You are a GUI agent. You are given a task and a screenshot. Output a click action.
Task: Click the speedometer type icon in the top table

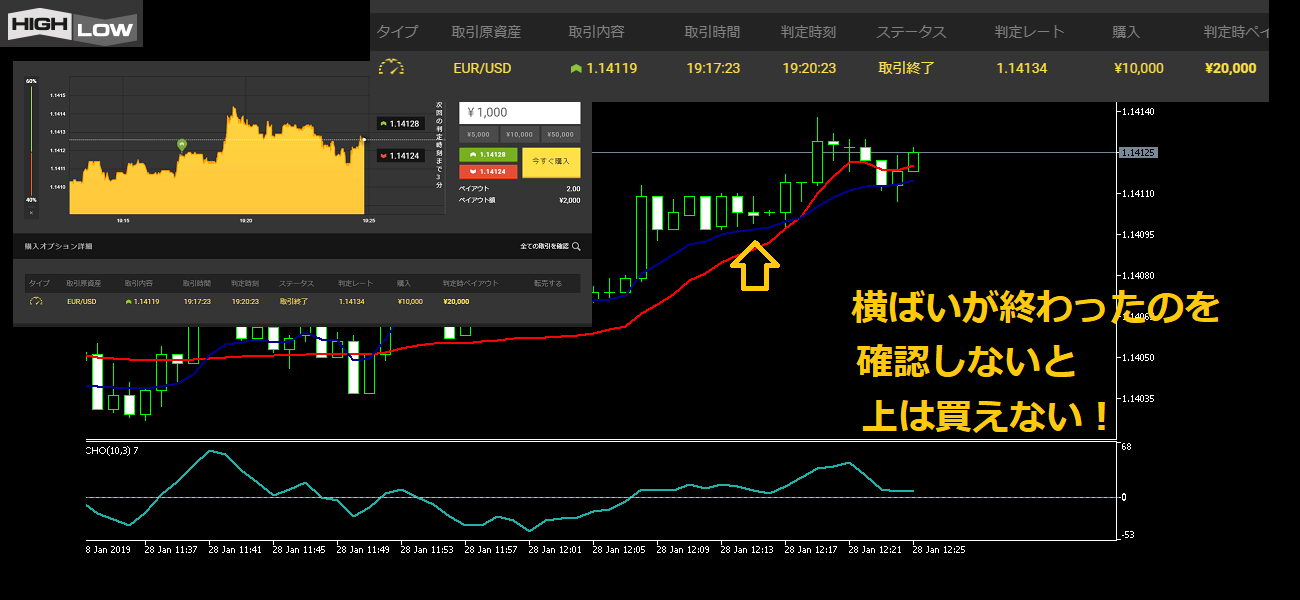391,68
